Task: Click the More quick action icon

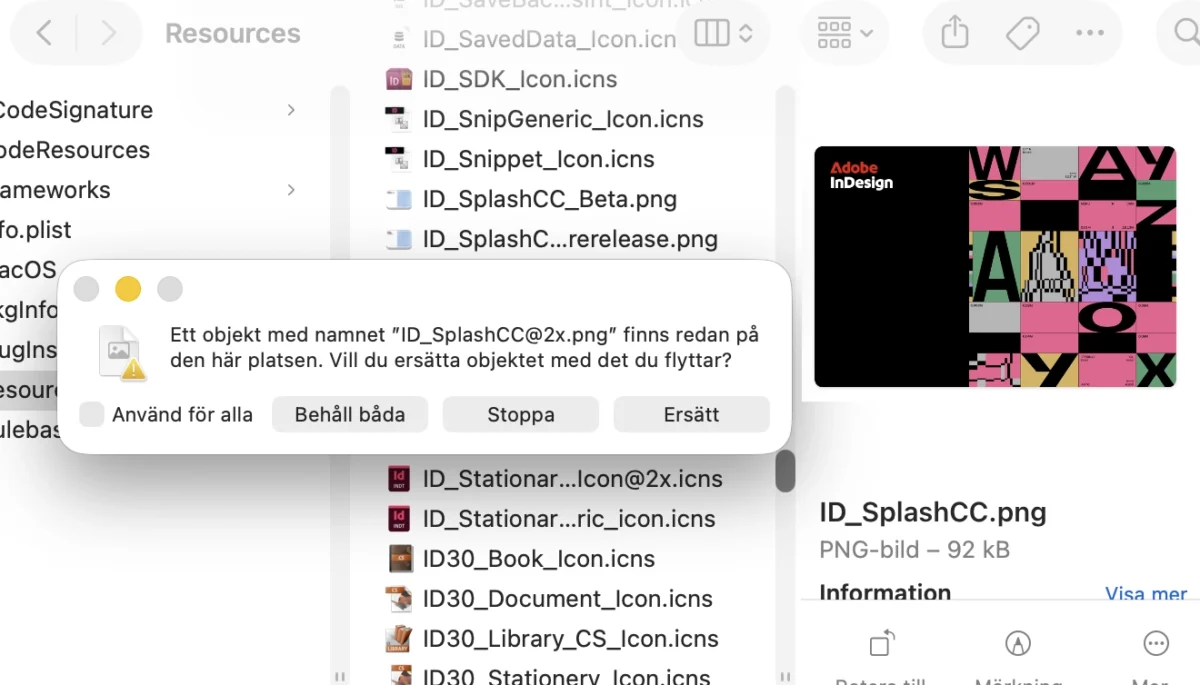Action: [x=1156, y=643]
